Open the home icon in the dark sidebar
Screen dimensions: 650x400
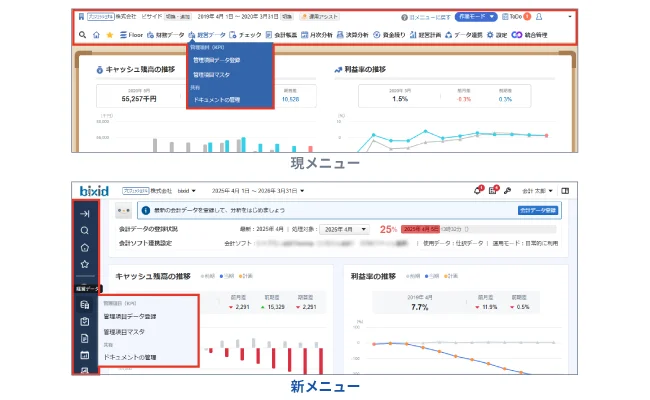pos(85,247)
